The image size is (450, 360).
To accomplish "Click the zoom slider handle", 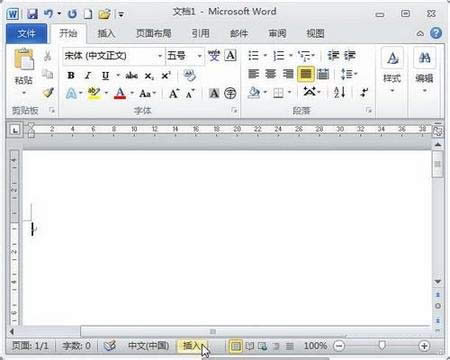I will coord(382,346).
